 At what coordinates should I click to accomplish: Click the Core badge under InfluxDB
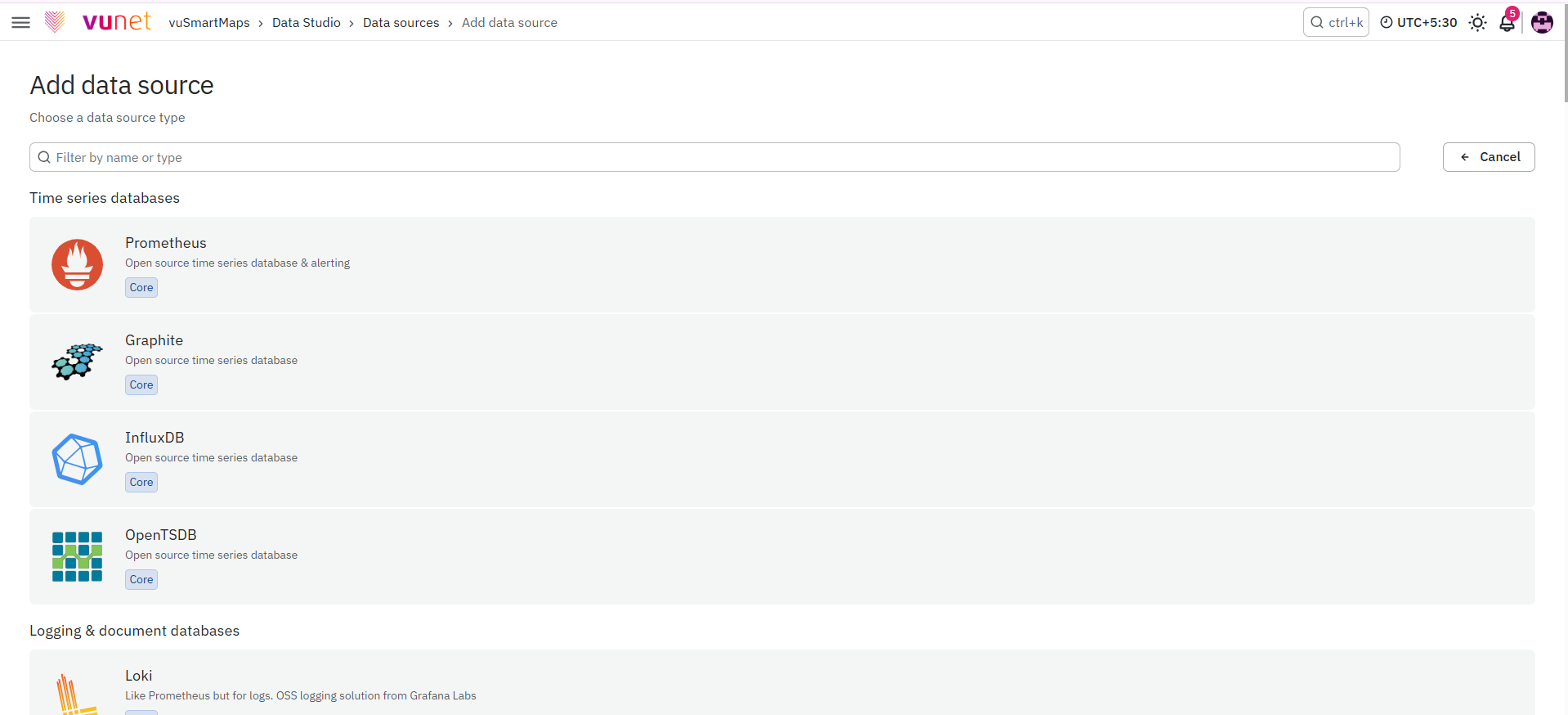coord(141,482)
